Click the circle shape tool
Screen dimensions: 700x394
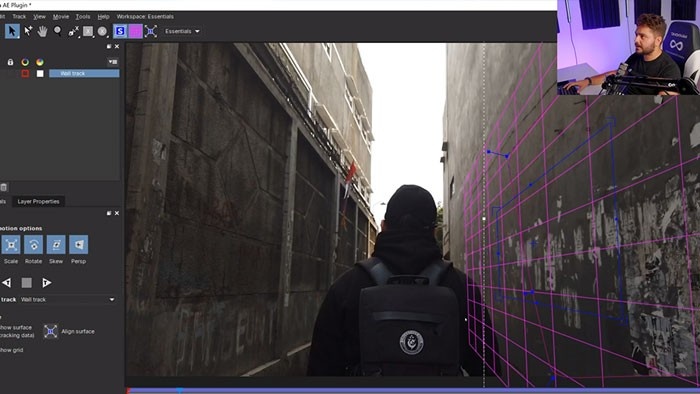click(x=103, y=31)
